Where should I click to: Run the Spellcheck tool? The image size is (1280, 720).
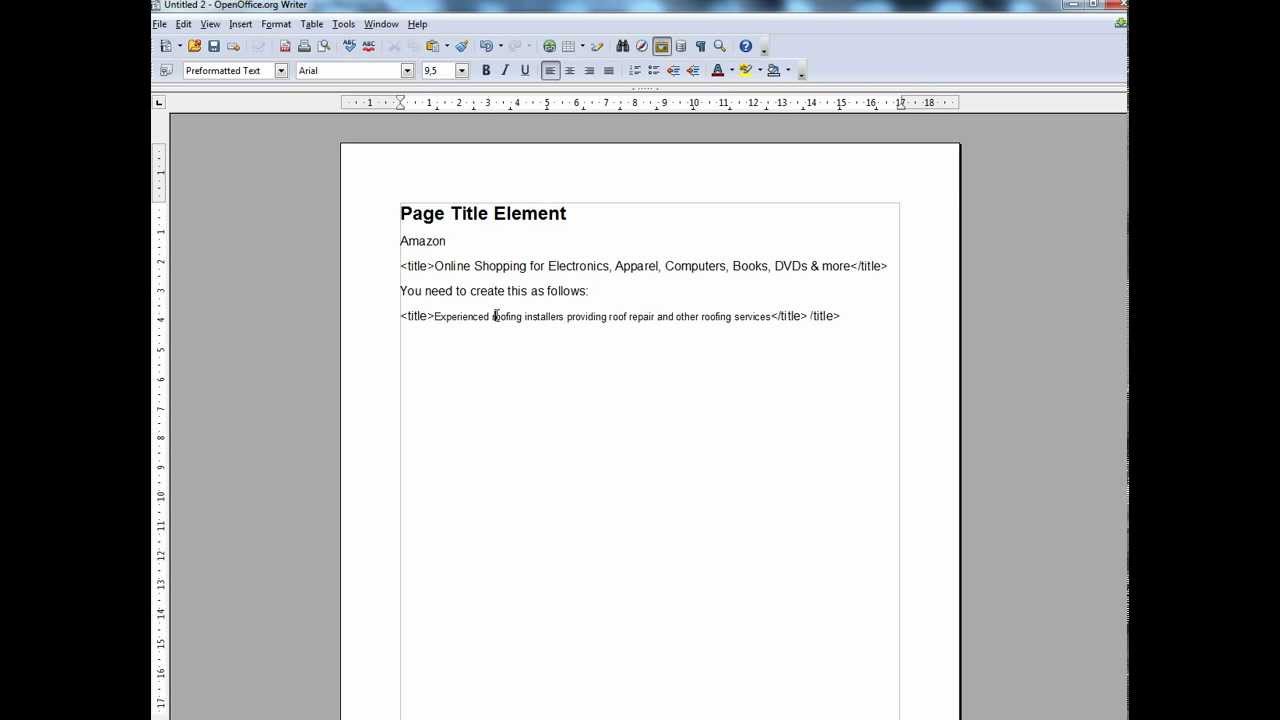349,46
